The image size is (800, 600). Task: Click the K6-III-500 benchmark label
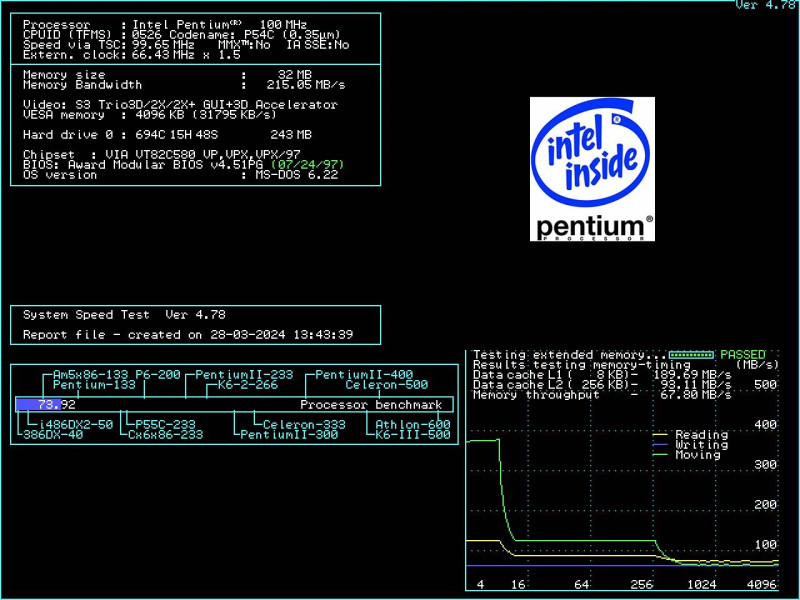(x=413, y=435)
